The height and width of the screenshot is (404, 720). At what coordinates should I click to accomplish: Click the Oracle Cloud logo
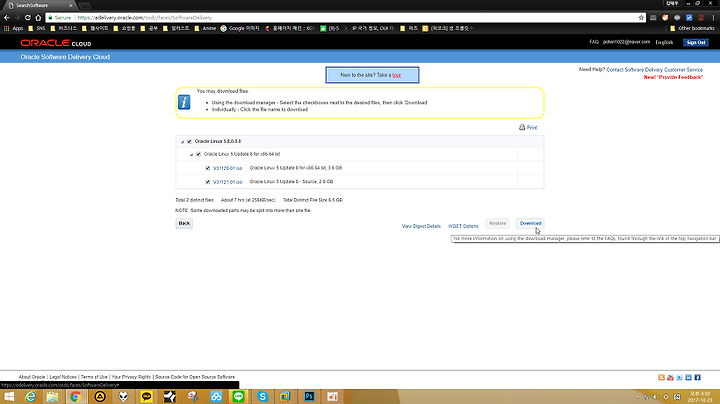tap(56, 43)
